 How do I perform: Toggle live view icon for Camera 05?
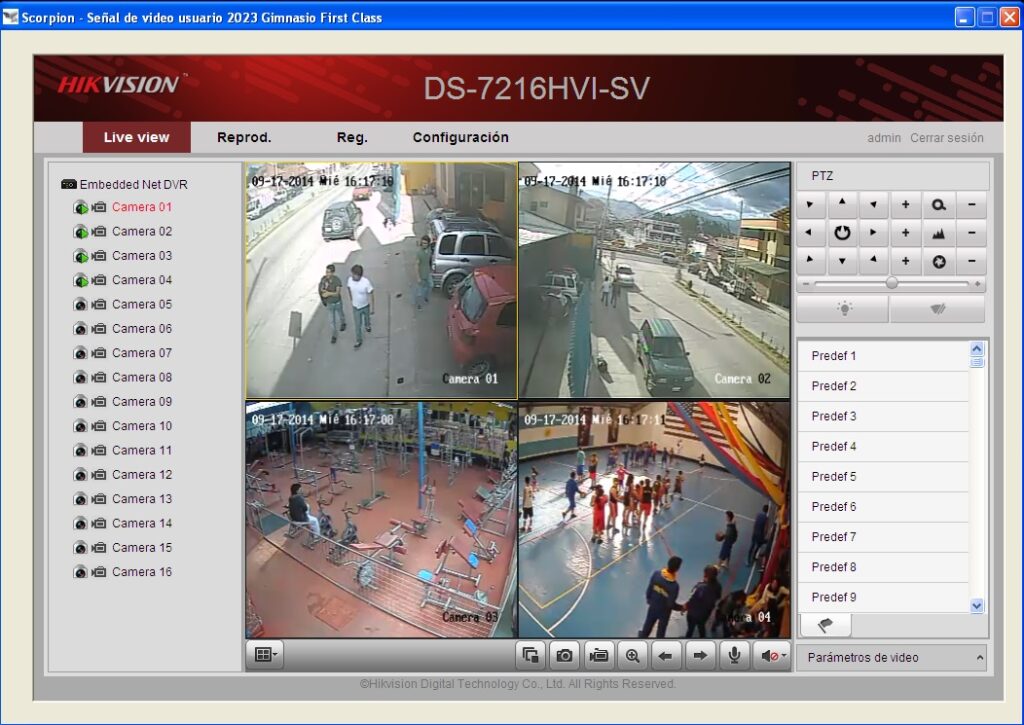80,305
